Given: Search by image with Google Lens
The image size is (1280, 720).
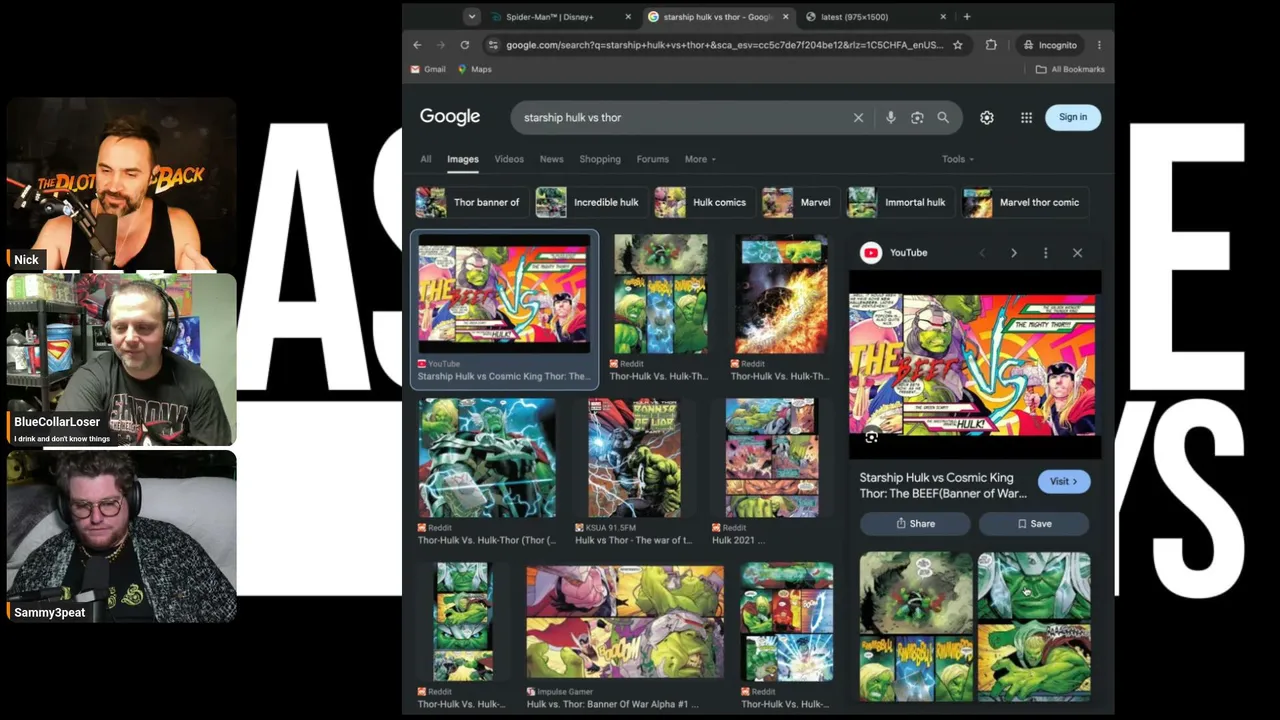Looking at the screenshot, I should [917, 117].
